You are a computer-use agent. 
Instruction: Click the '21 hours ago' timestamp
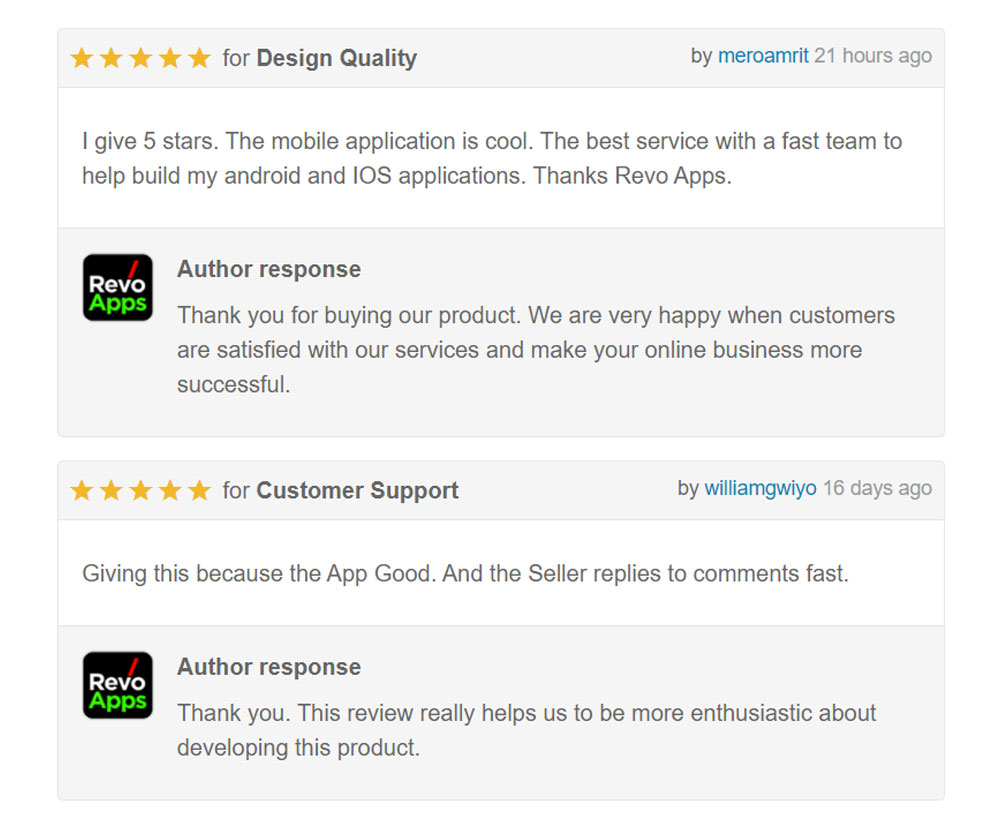(873, 56)
